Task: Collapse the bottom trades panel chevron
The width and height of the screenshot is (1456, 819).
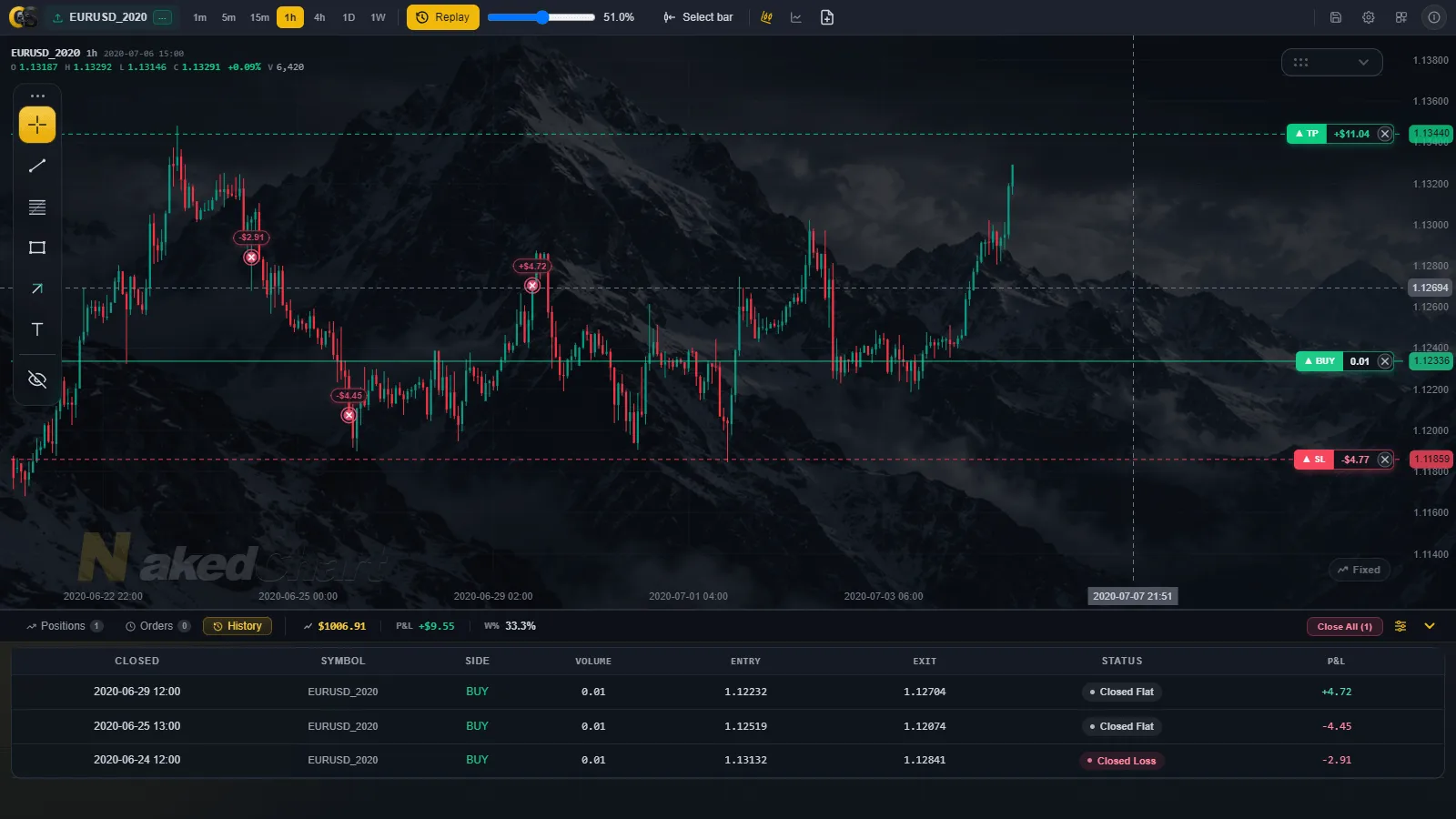Action: tap(1430, 626)
